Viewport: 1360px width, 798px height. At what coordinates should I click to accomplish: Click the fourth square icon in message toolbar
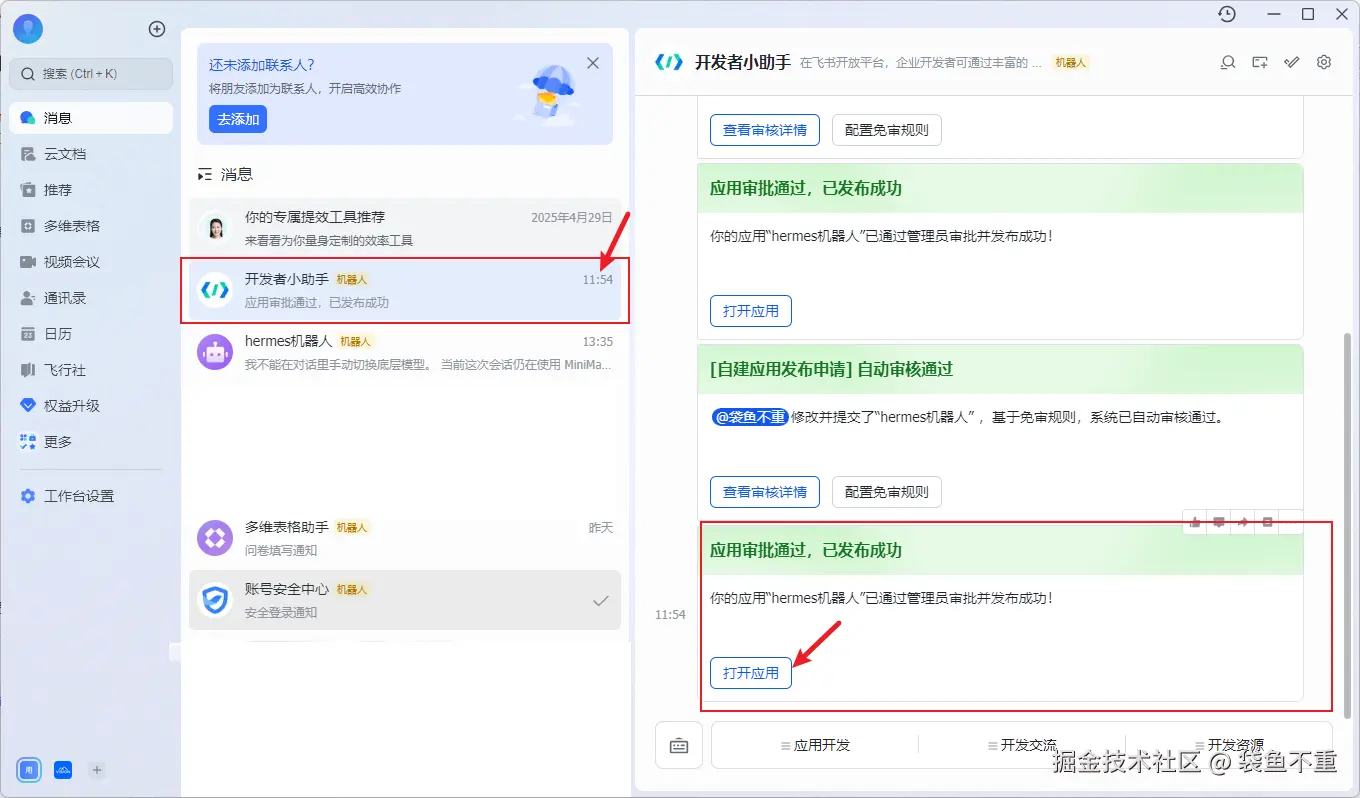coord(1267,522)
